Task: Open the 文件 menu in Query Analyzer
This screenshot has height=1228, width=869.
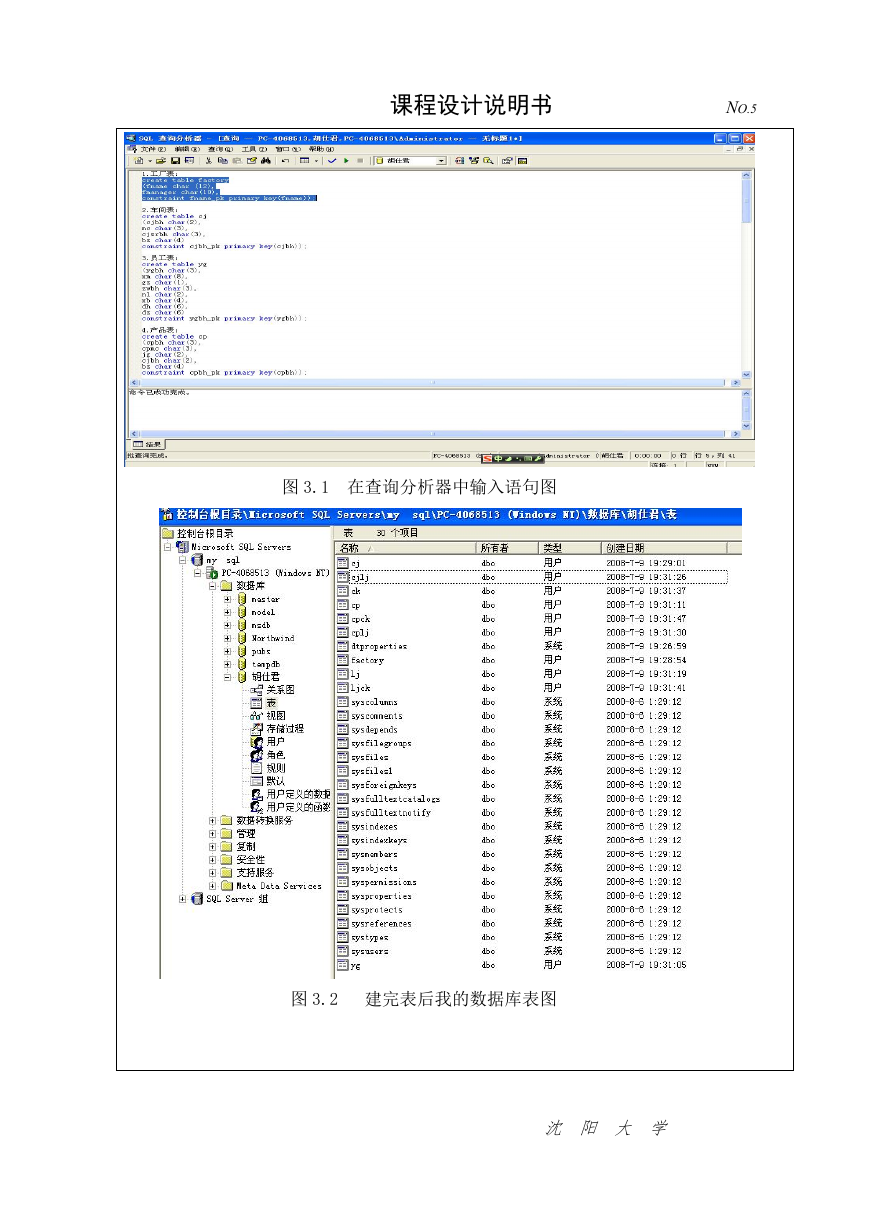Action: click(153, 148)
